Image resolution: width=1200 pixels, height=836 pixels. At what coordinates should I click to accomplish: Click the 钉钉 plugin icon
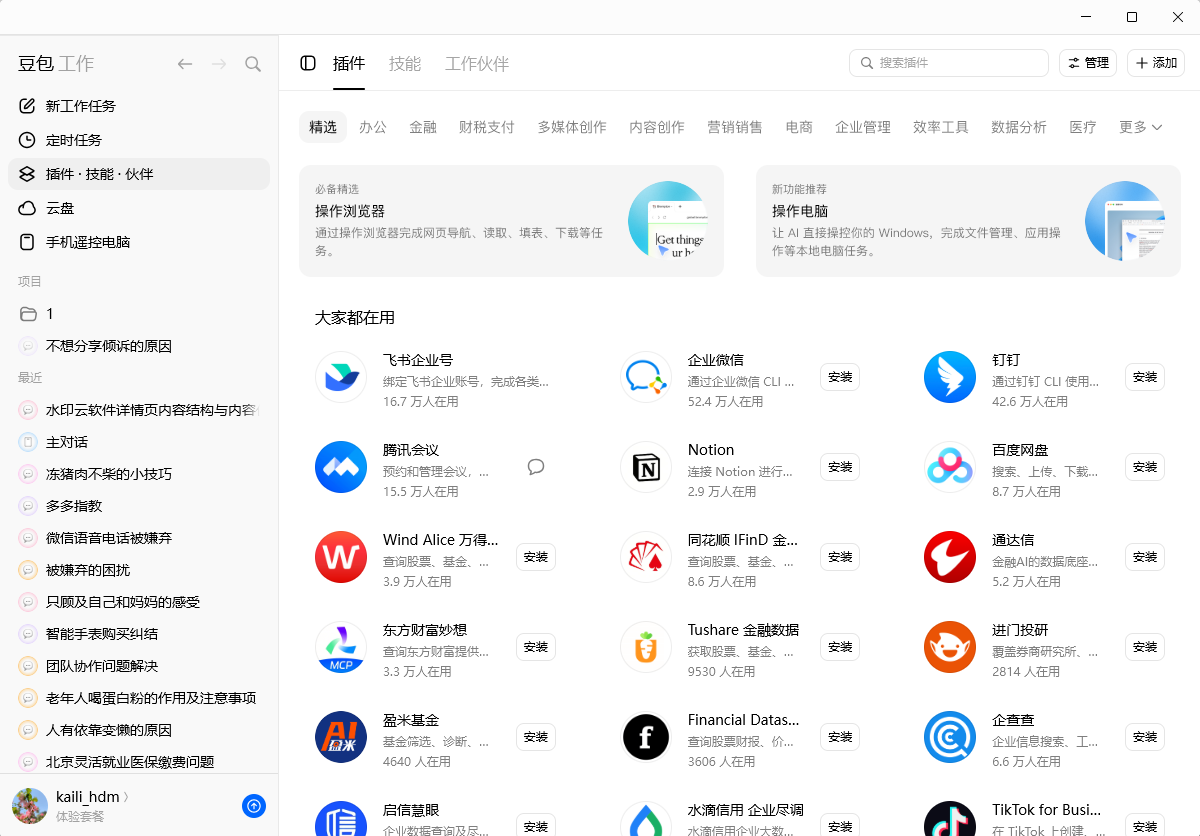point(950,377)
